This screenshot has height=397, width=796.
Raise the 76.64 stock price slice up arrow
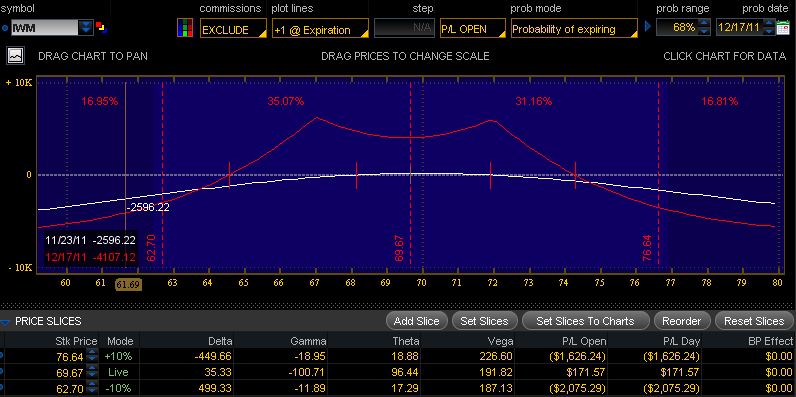[x=92, y=353]
